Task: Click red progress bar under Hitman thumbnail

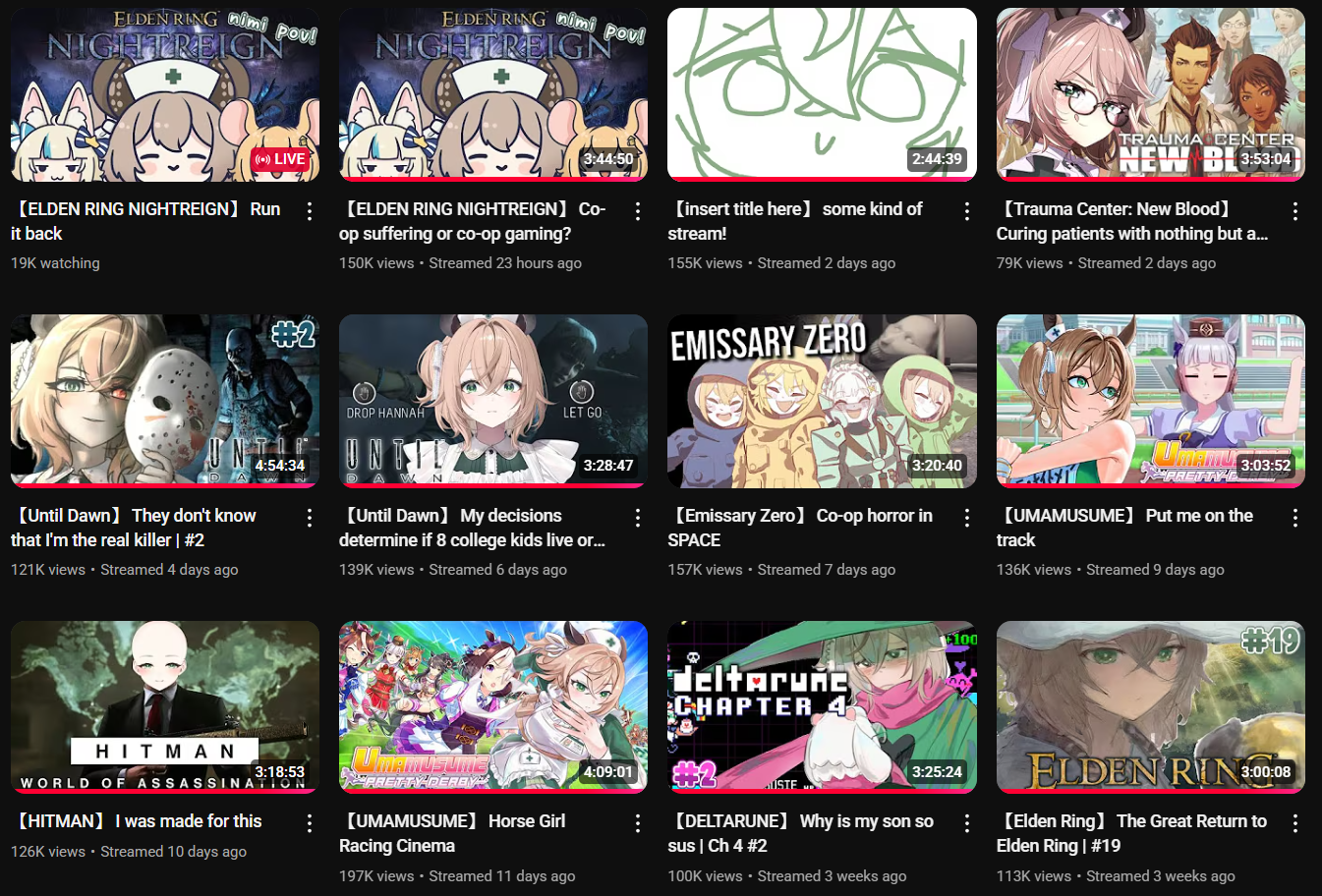Action: coord(165,791)
